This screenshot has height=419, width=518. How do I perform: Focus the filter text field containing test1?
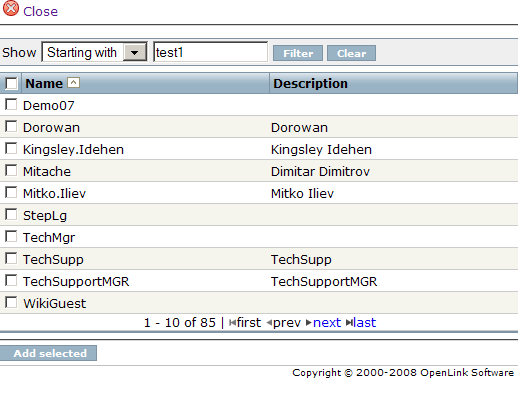coord(210,52)
